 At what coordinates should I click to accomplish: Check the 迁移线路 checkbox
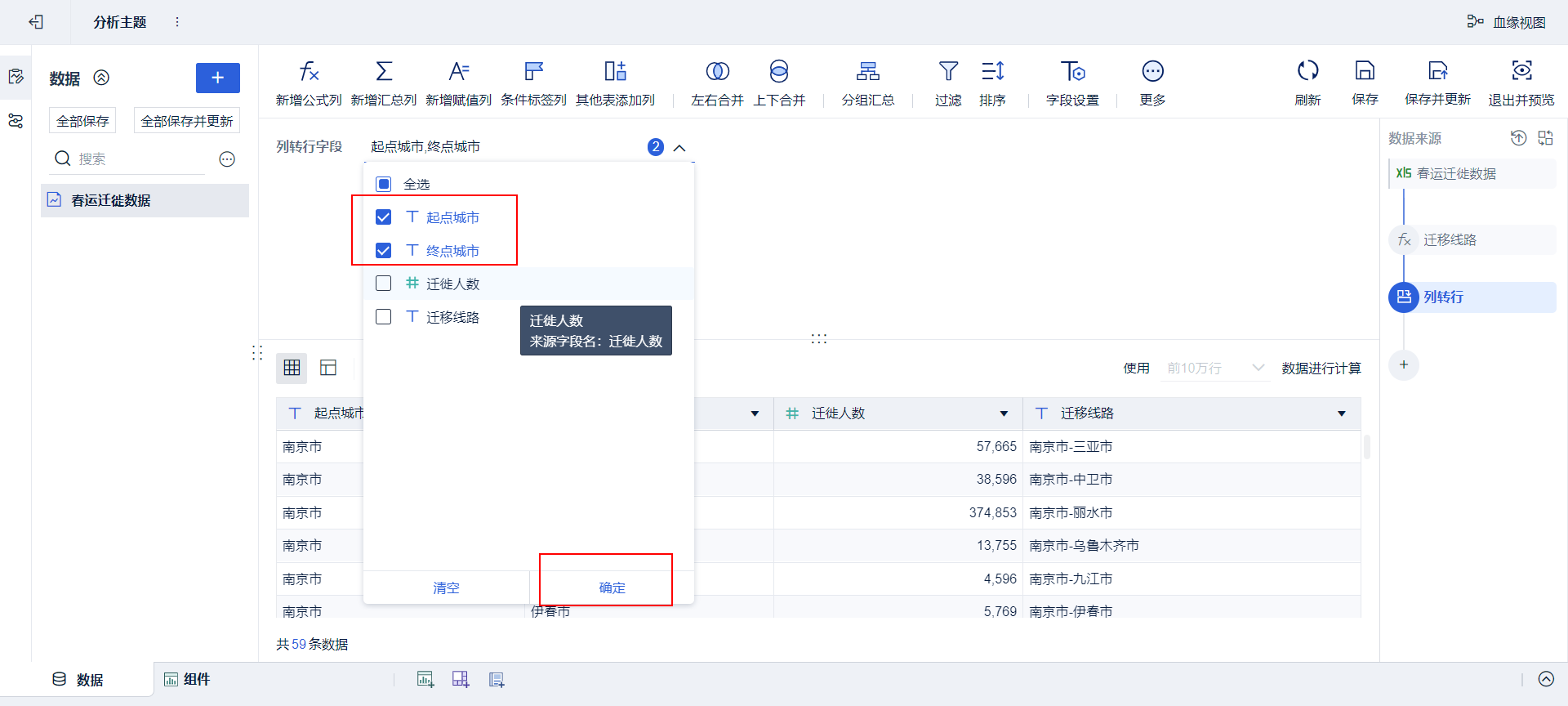tap(384, 316)
